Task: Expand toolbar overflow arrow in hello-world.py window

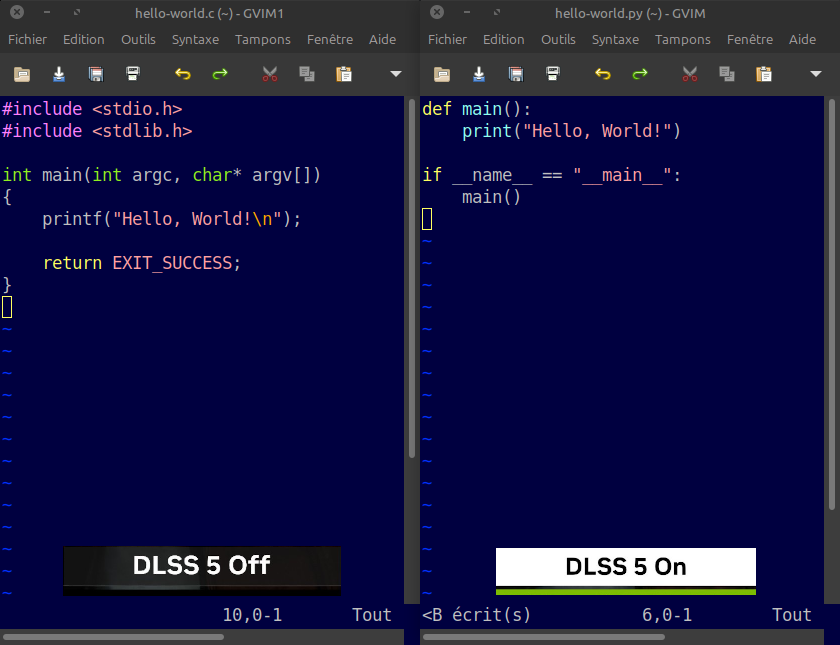Action: [x=816, y=74]
